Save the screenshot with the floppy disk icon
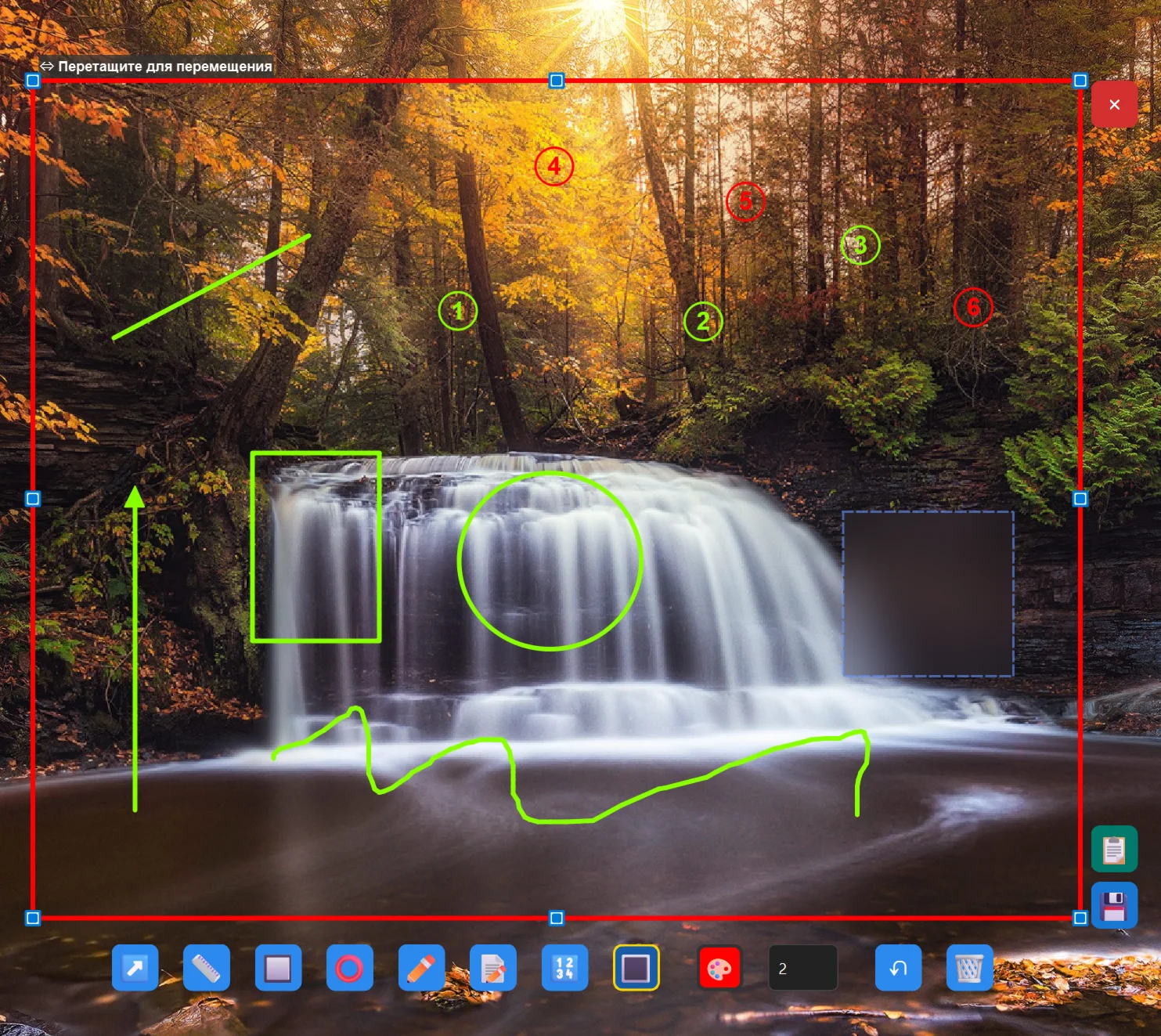 point(1115,905)
